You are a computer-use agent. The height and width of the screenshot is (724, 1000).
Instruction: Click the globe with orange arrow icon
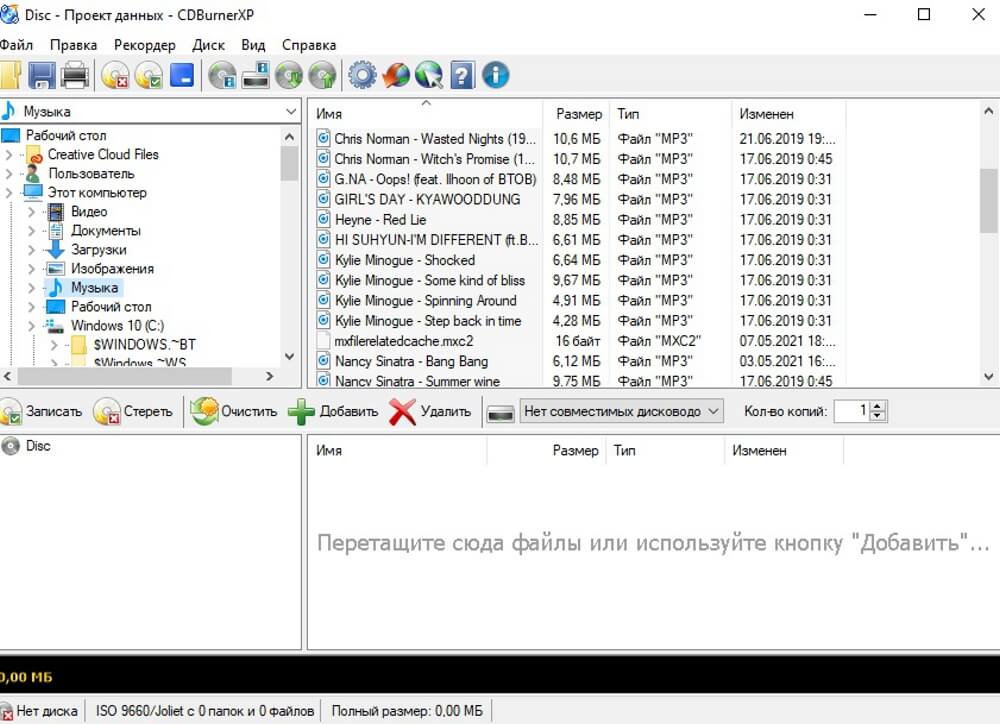coord(395,75)
